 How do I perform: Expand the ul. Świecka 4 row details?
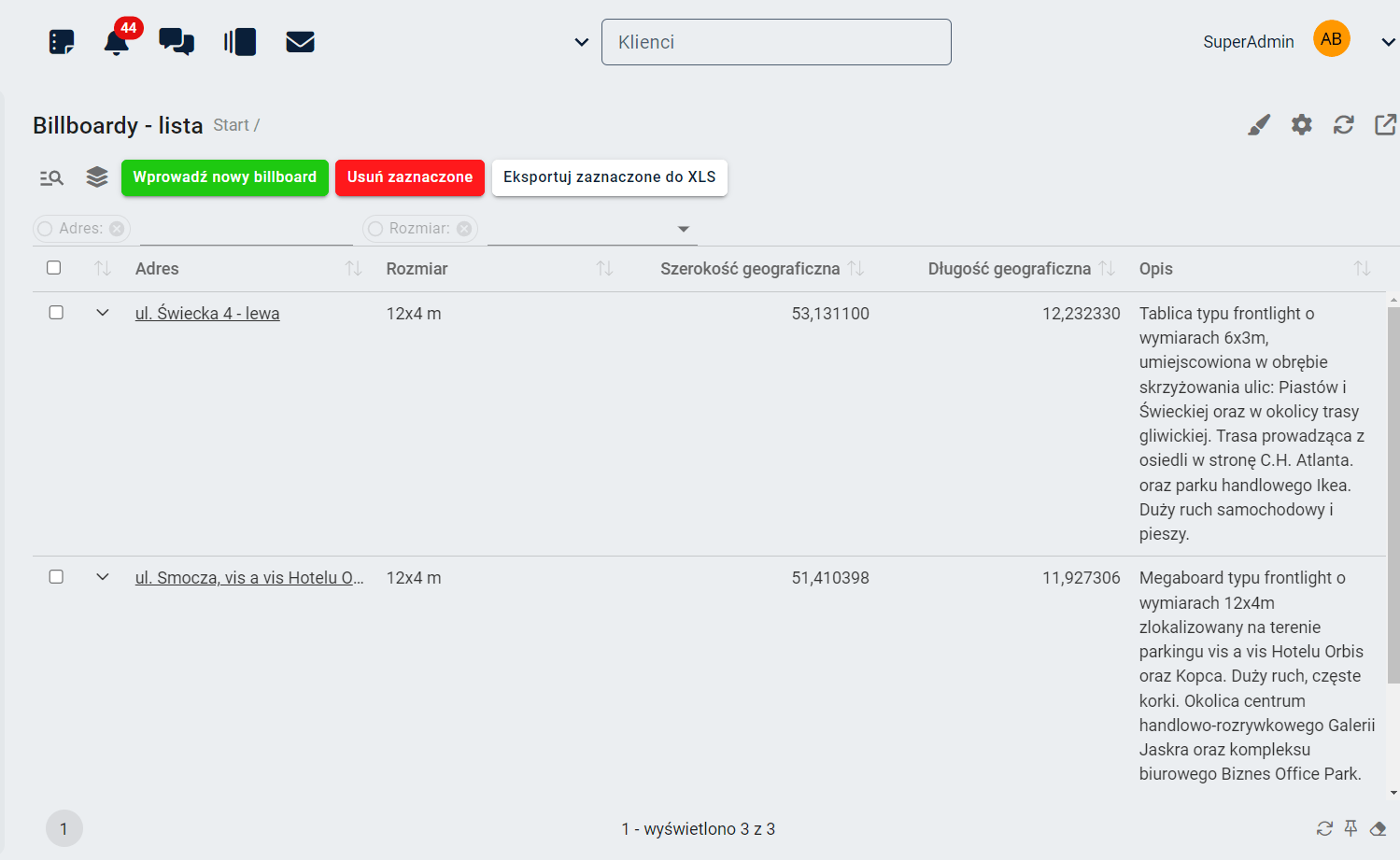pos(103,313)
